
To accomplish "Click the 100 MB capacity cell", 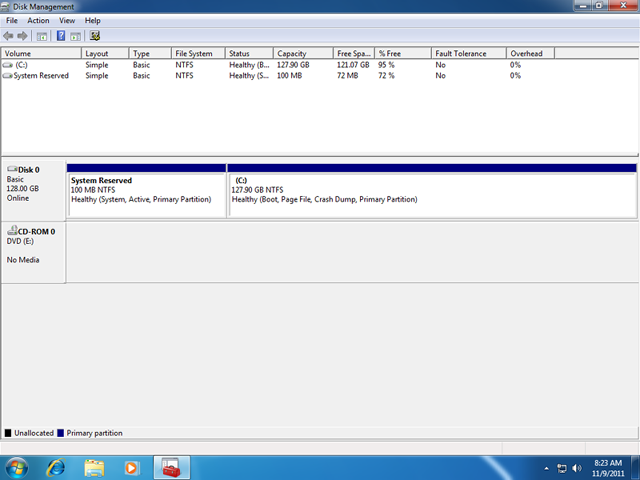I will (289, 76).
